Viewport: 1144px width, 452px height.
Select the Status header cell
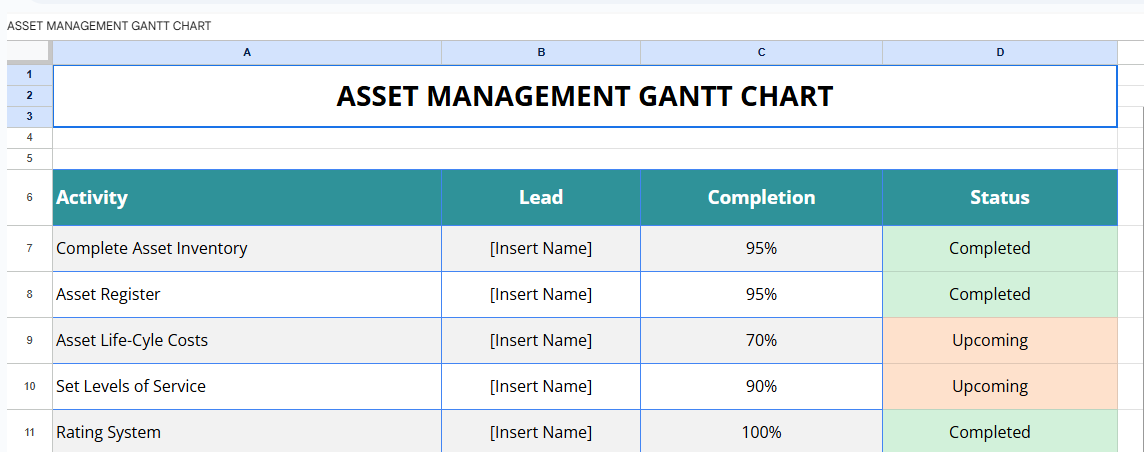pyautogui.click(x=999, y=197)
